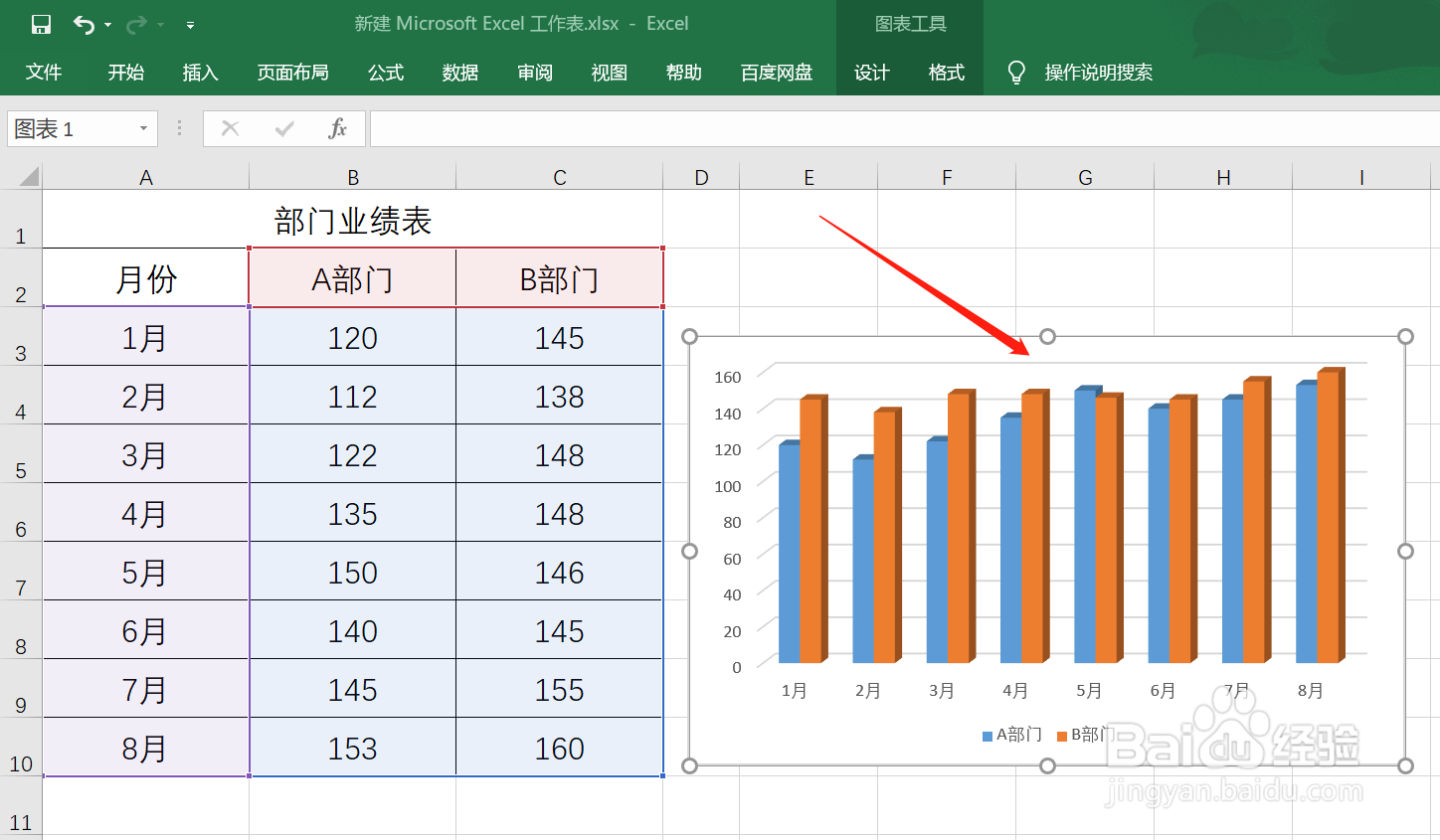The image size is (1440, 840).
Task: Open the 审阅 ribbon tab
Action: coord(535,73)
